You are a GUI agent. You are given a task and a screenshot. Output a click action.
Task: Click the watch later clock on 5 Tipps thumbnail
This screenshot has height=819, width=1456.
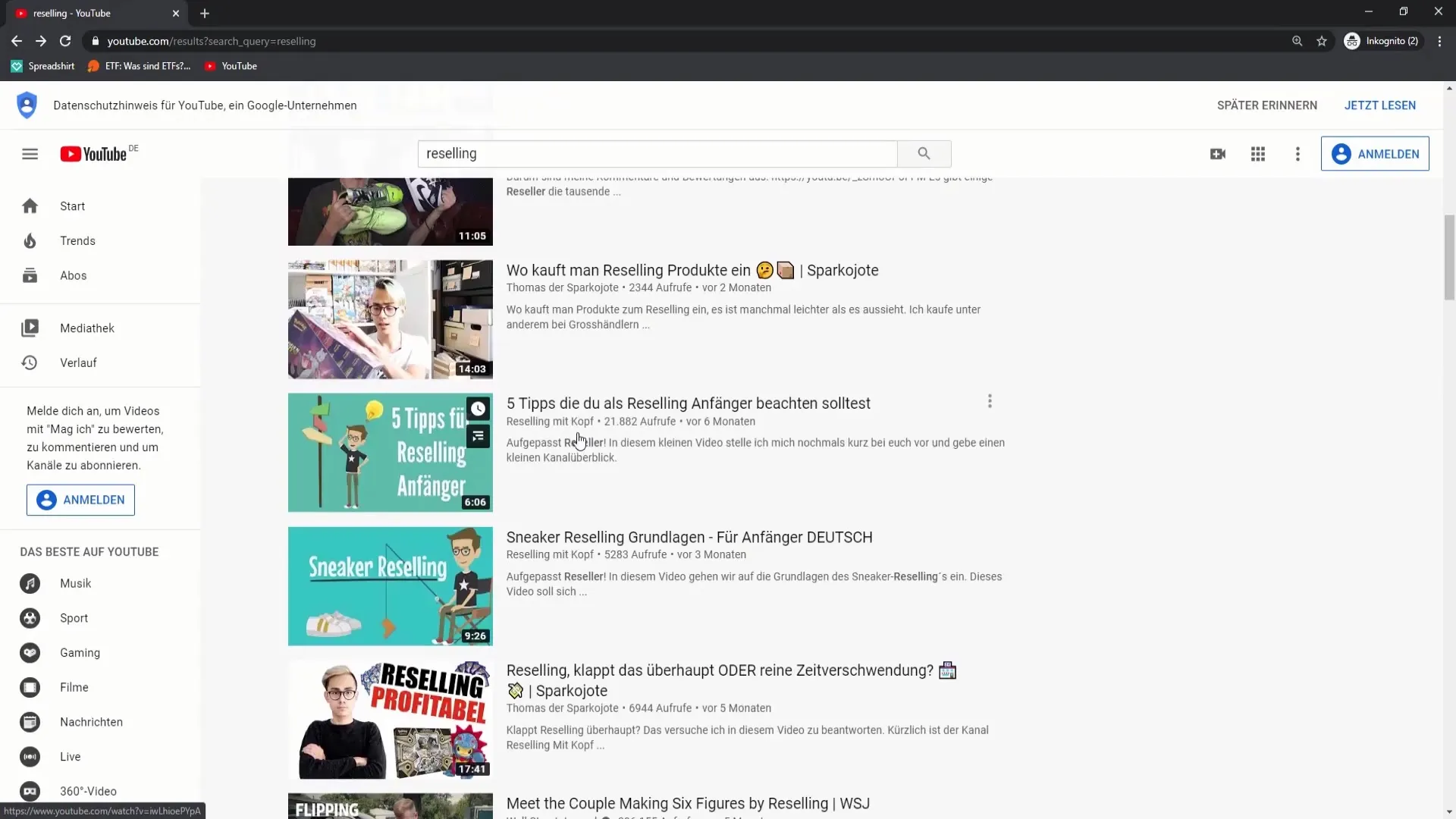(478, 409)
